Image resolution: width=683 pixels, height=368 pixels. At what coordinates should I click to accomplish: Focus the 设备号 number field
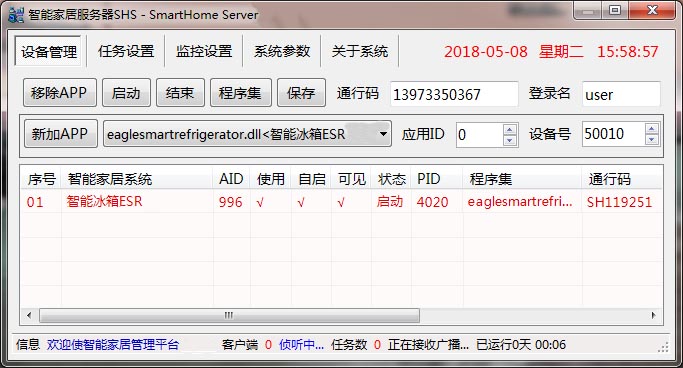click(613, 134)
